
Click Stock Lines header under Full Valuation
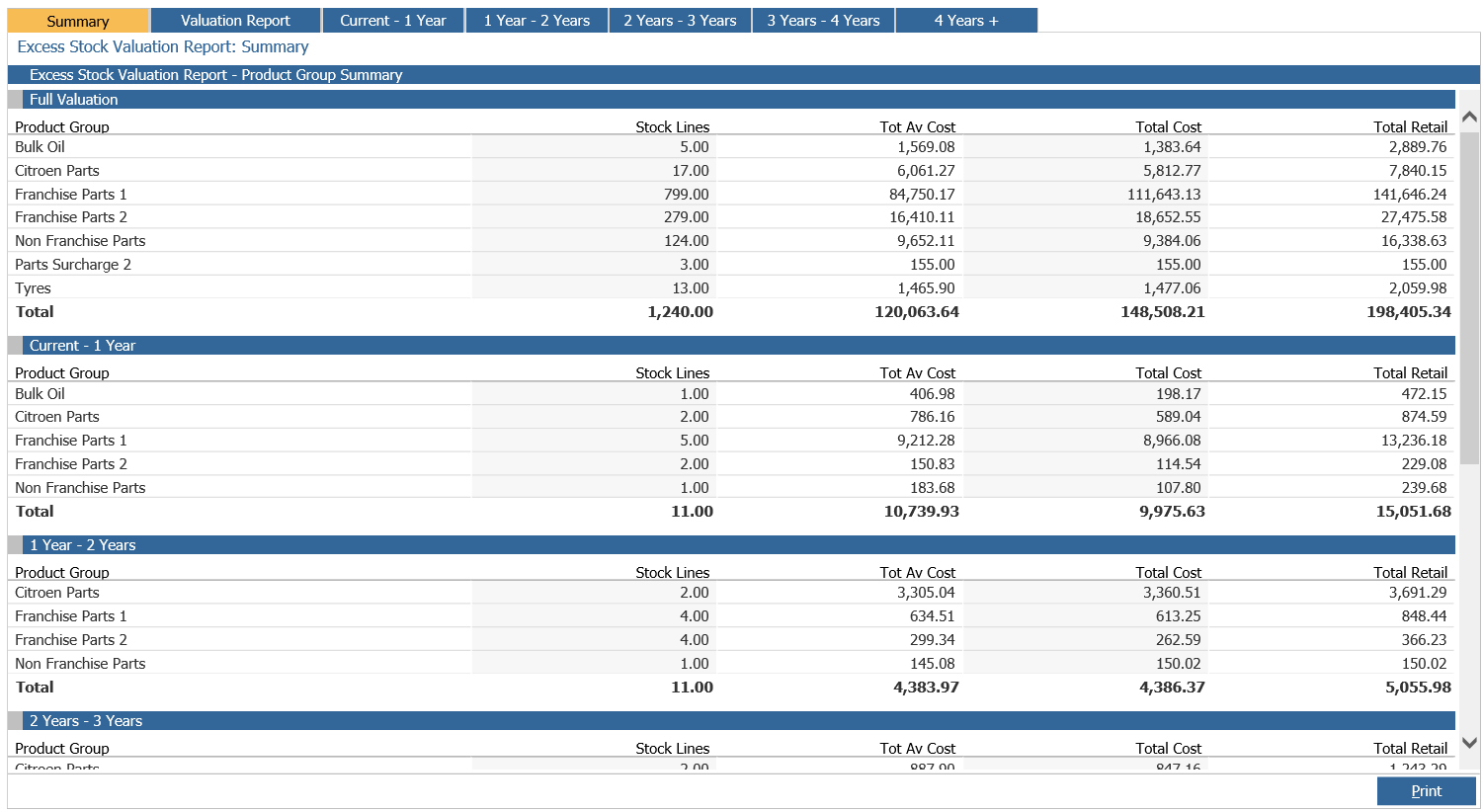[672, 127]
